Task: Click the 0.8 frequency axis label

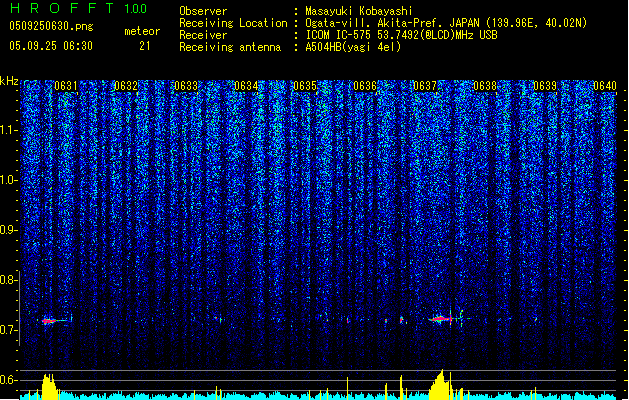Action: tap(9, 280)
